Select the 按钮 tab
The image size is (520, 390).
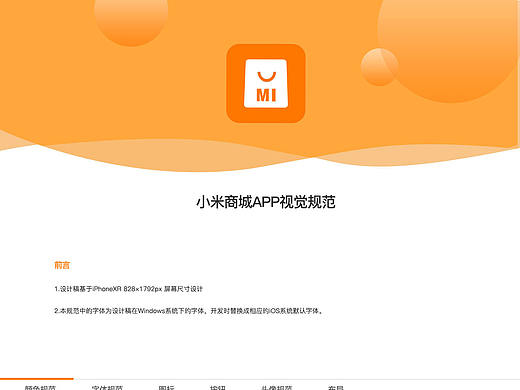click(218, 388)
